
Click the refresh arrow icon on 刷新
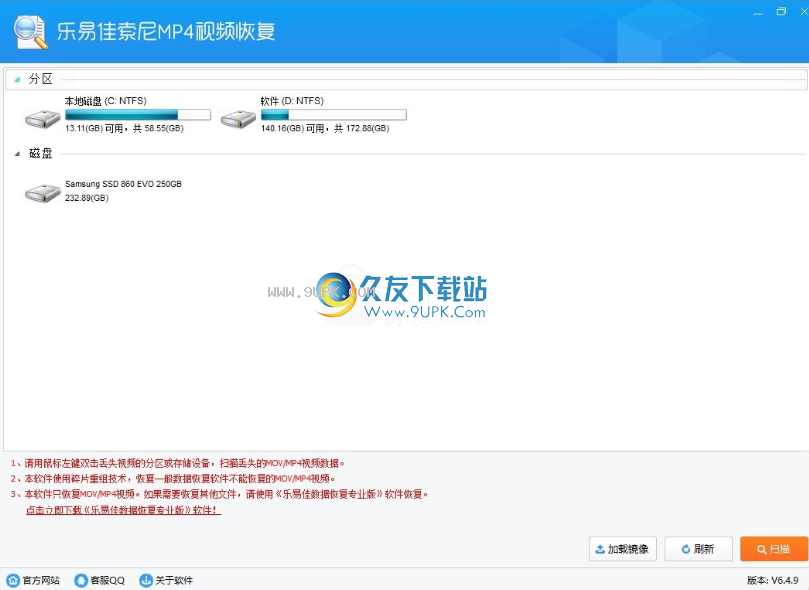point(686,549)
